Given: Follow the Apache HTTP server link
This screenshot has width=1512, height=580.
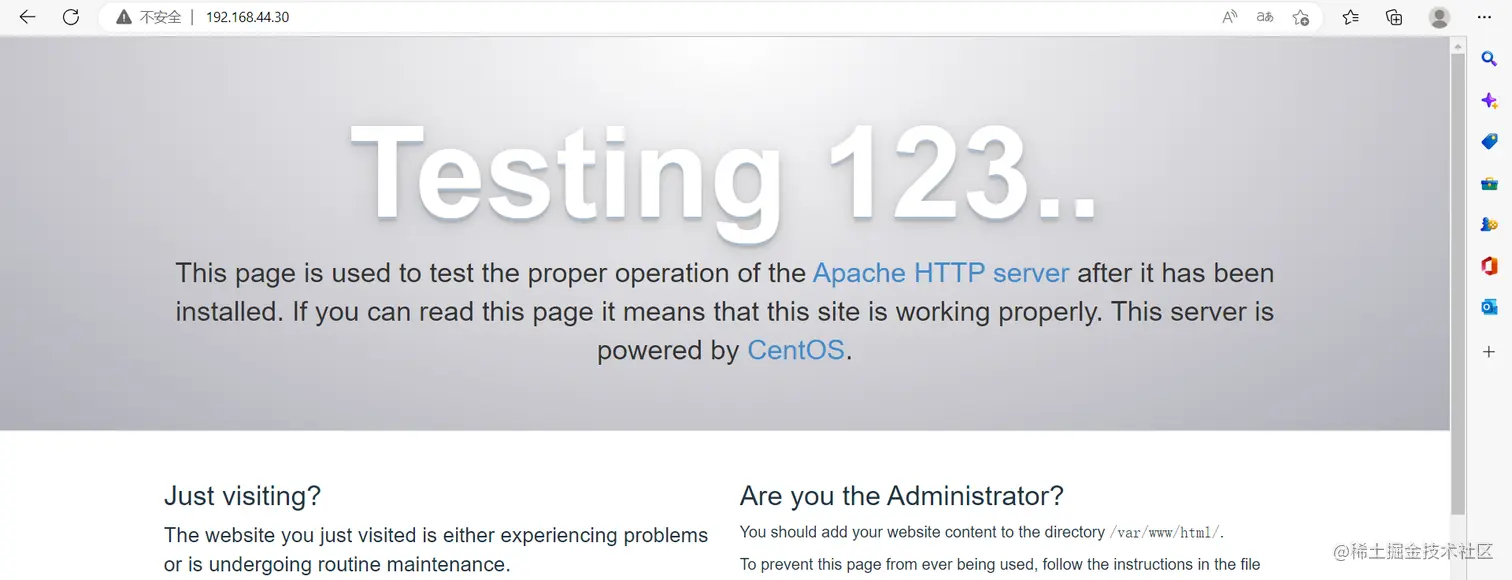Looking at the screenshot, I should (940, 273).
